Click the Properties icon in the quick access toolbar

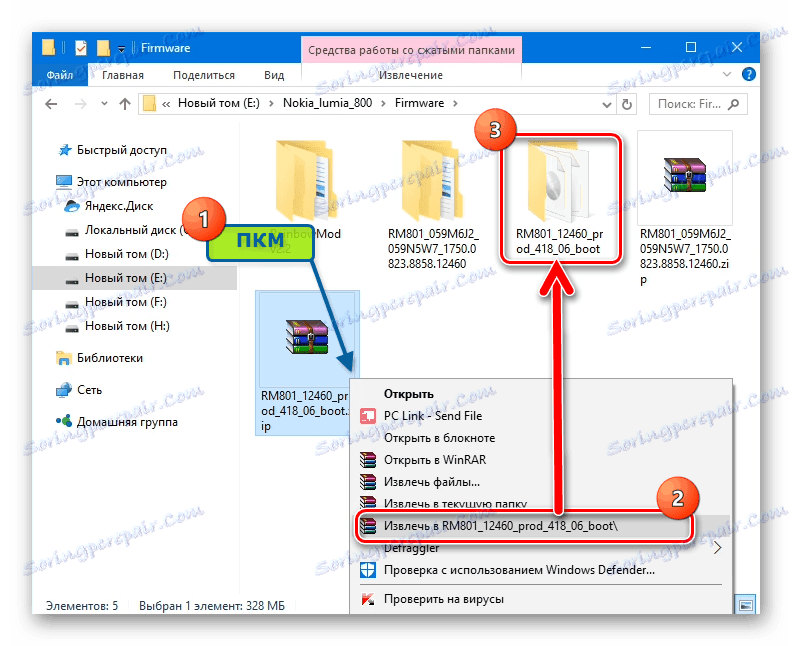tap(81, 48)
